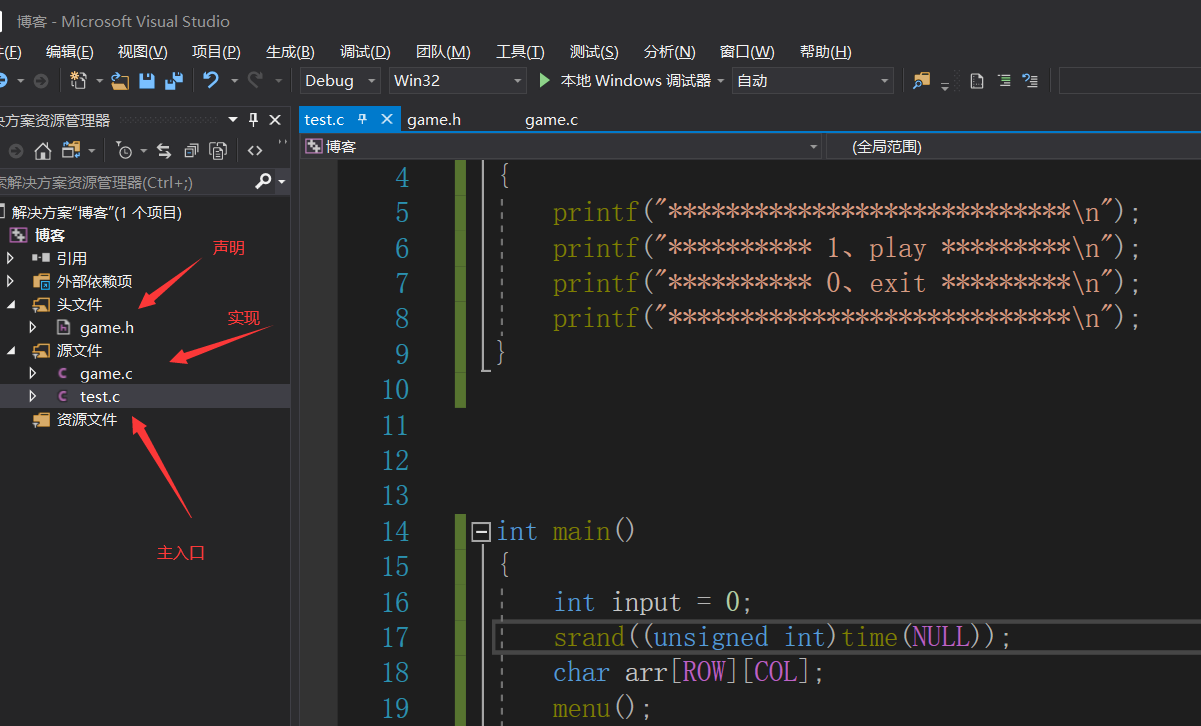Expand the 引用 references node
Screen dimensions: 1201x726
pos(11,258)
